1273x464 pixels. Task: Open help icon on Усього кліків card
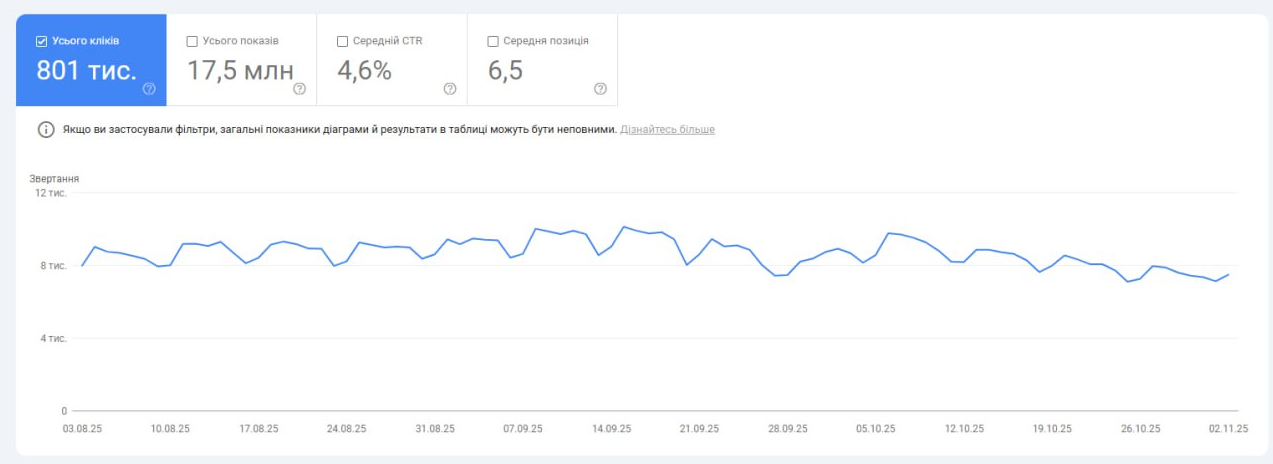point(149,89)
